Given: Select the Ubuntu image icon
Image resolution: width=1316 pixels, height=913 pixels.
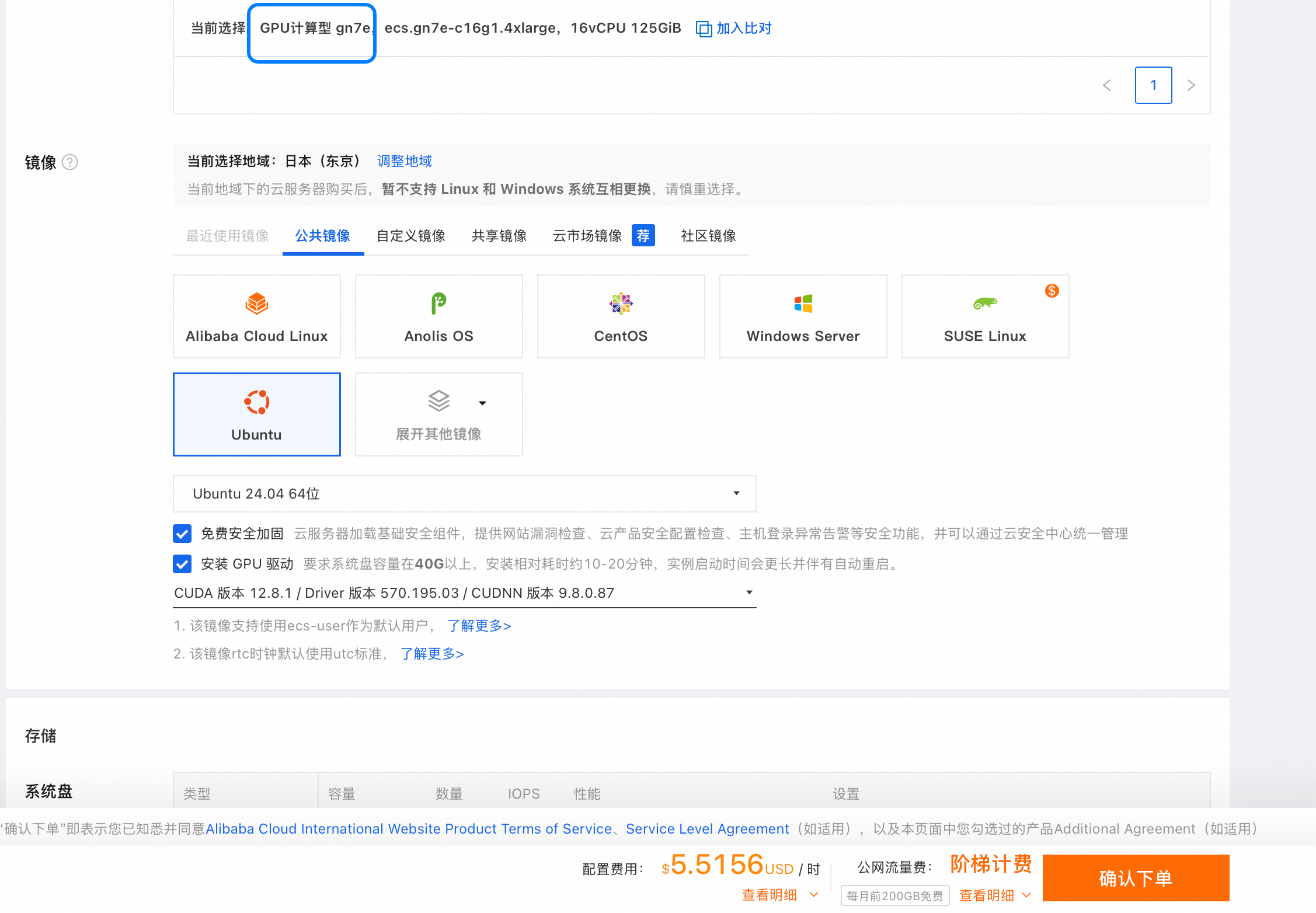Looking at the screenshot, I should pyautogui.click(x=256, y=402).
